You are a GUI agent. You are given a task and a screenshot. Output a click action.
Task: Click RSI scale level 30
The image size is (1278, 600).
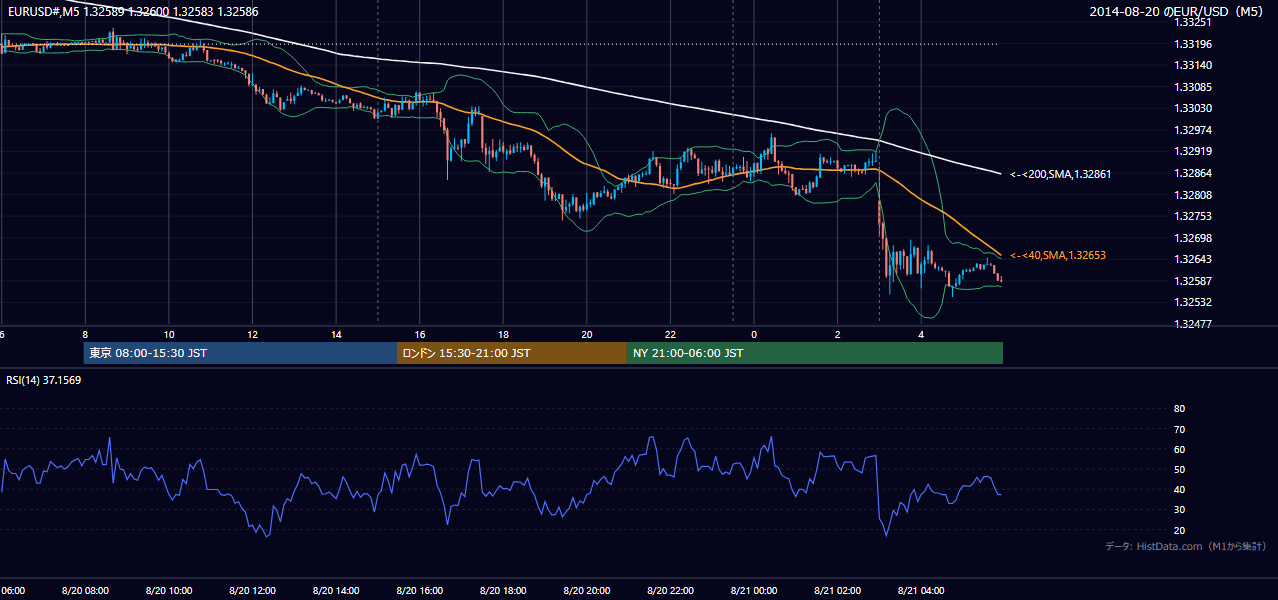[1179, 510]
